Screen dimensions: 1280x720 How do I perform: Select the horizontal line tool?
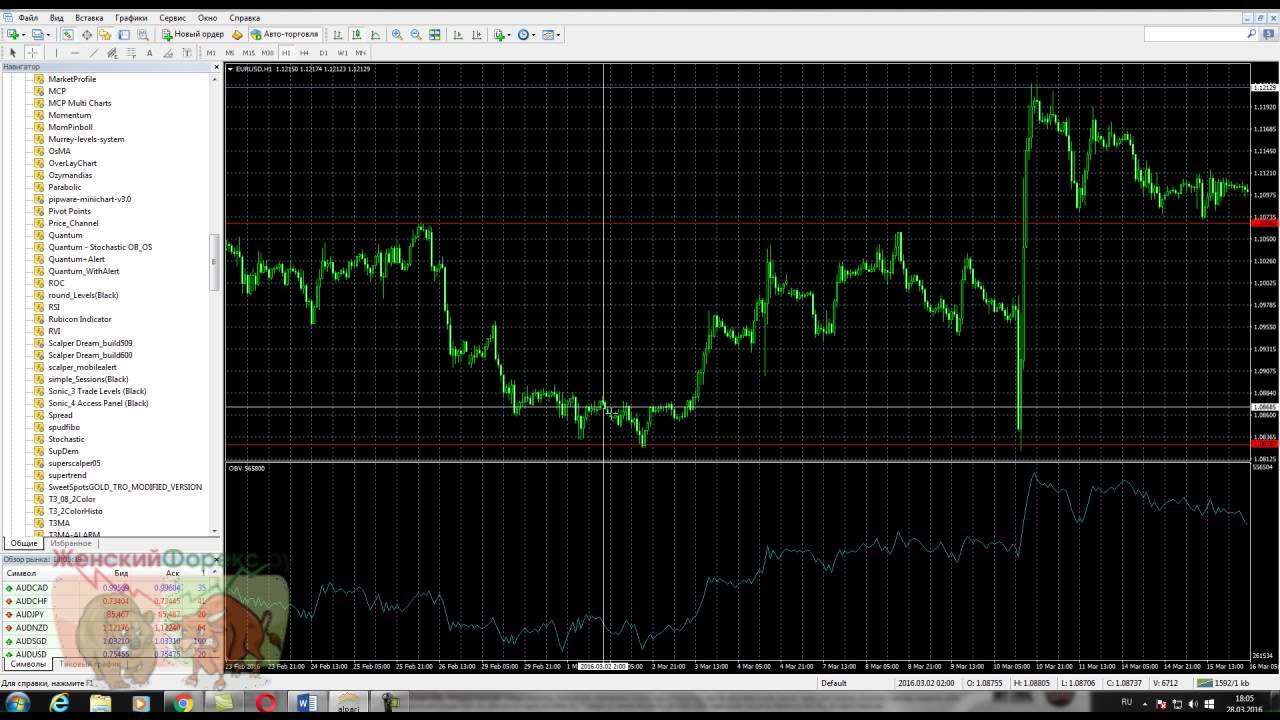(x=76, y=52)
